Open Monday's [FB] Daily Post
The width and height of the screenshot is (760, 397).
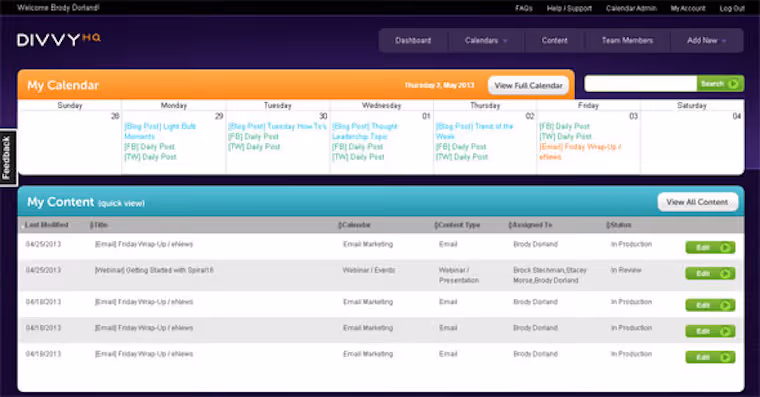coord(149,146)
